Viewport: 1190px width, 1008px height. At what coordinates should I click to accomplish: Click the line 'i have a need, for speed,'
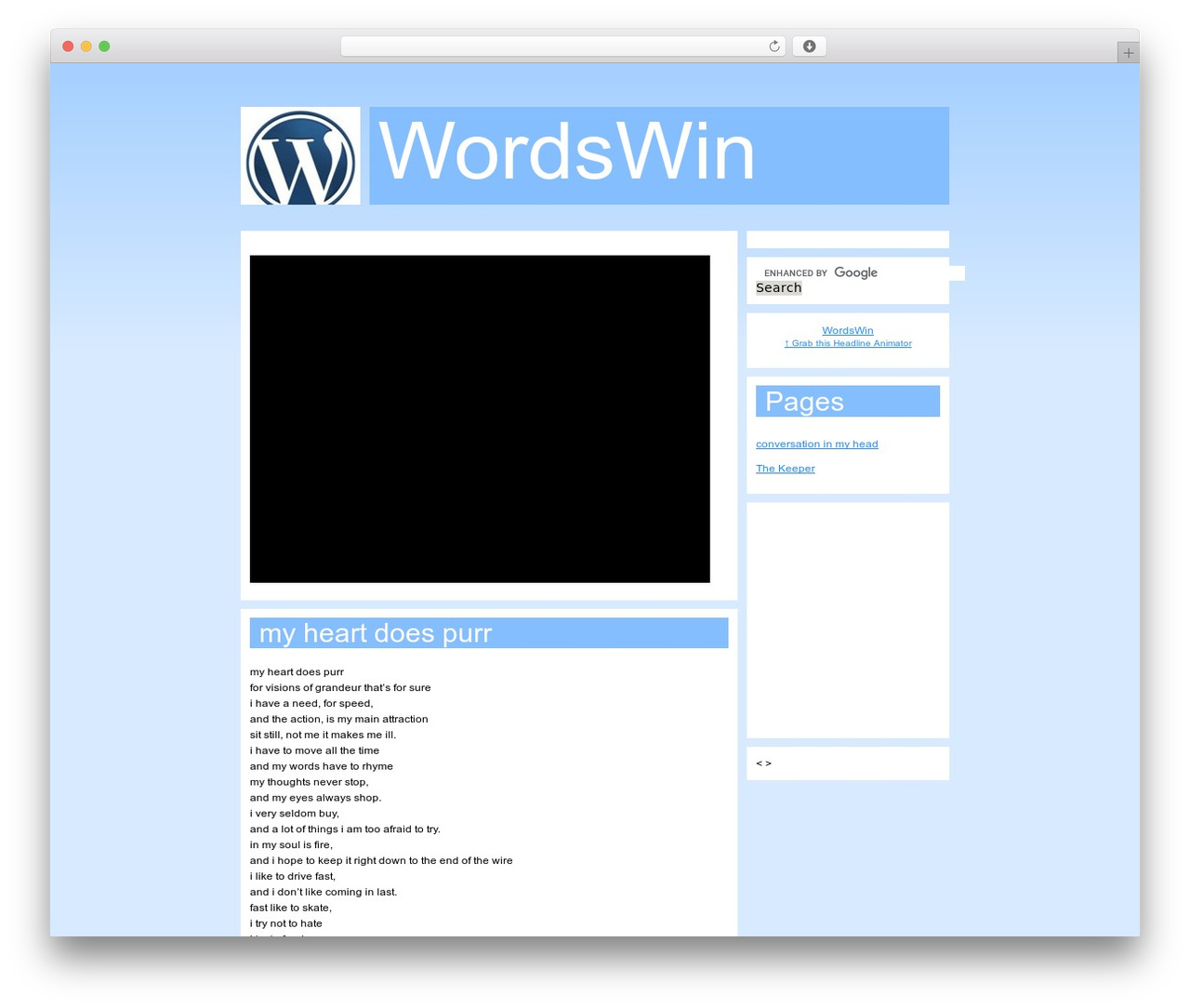pyautogui.click(x=311, y=704)
